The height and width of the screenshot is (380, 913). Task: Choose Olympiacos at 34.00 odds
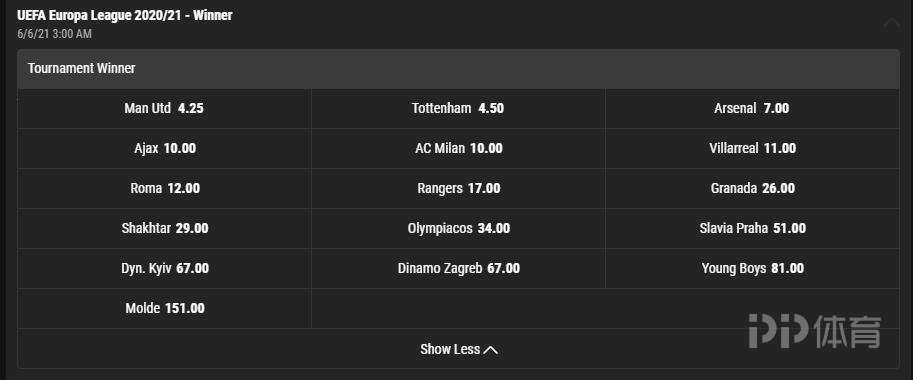click(458, 229)
